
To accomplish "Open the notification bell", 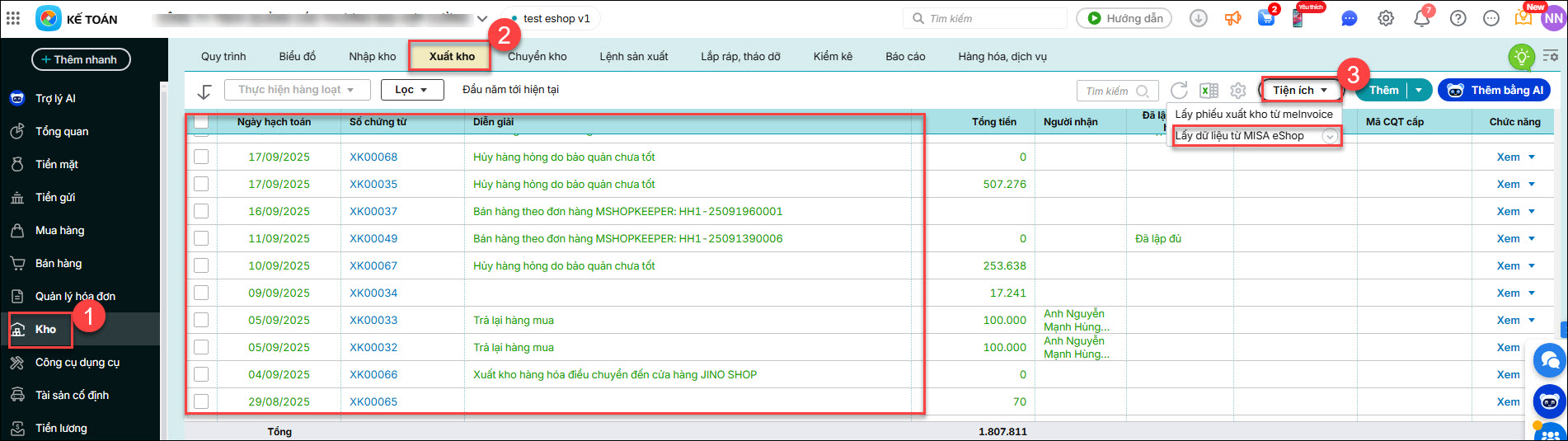I will coord(1422,18).
